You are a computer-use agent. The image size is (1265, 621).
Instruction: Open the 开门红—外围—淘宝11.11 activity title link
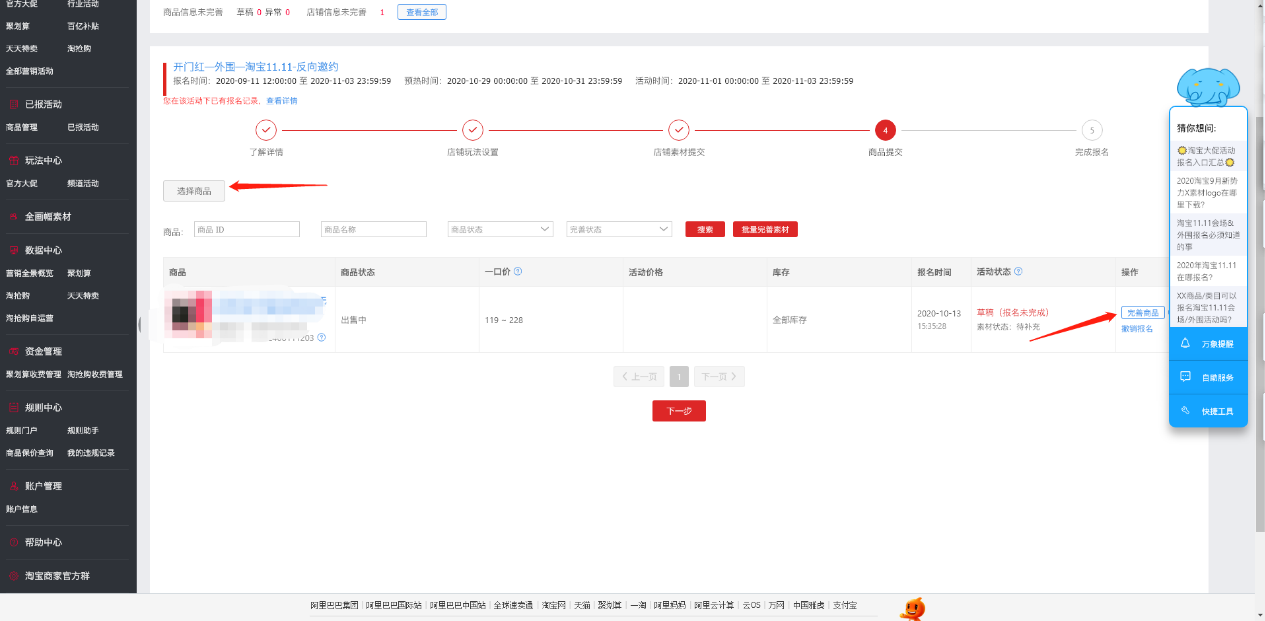point(256,67)
